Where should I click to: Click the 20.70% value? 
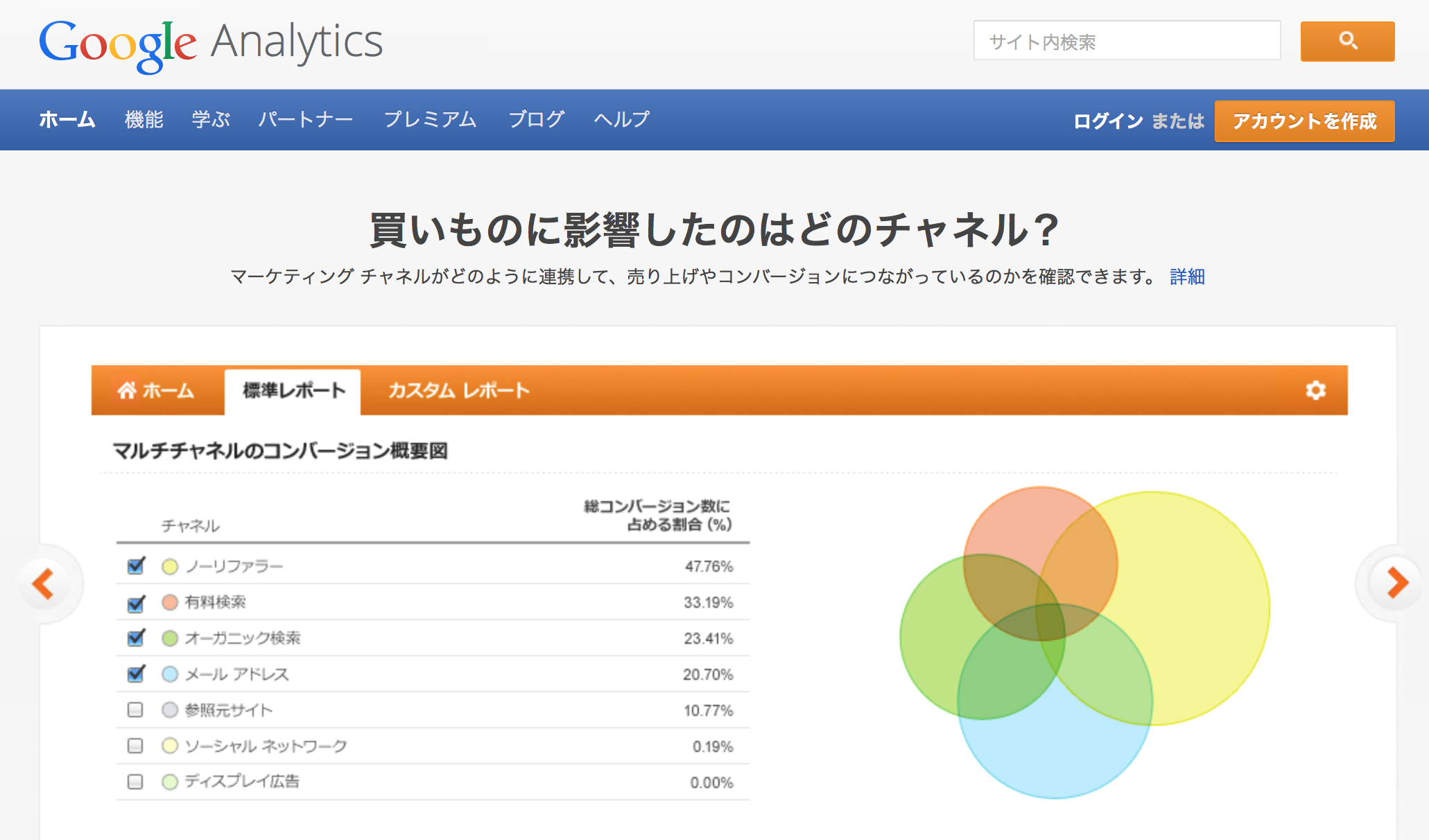[x=708, y=675]
